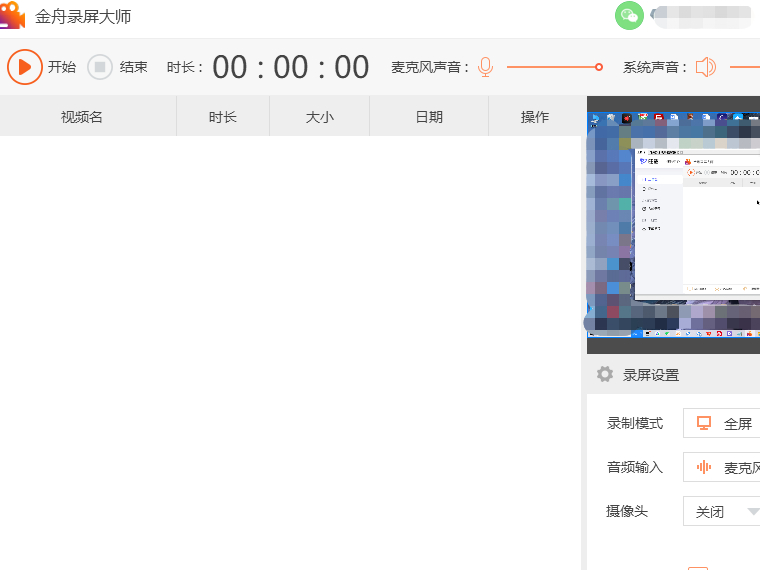Click the blurred user account name
Screen dimensions: 760x570
pyautogui.click(x=702, y=16)
